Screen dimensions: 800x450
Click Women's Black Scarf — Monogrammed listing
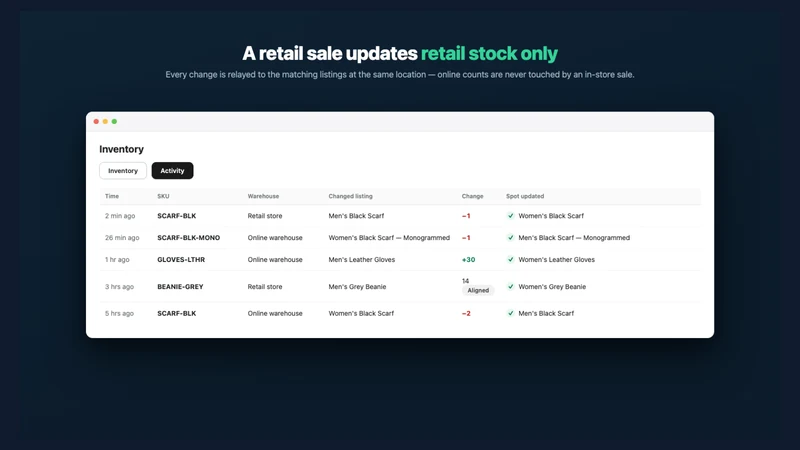(x=389, y=238)
